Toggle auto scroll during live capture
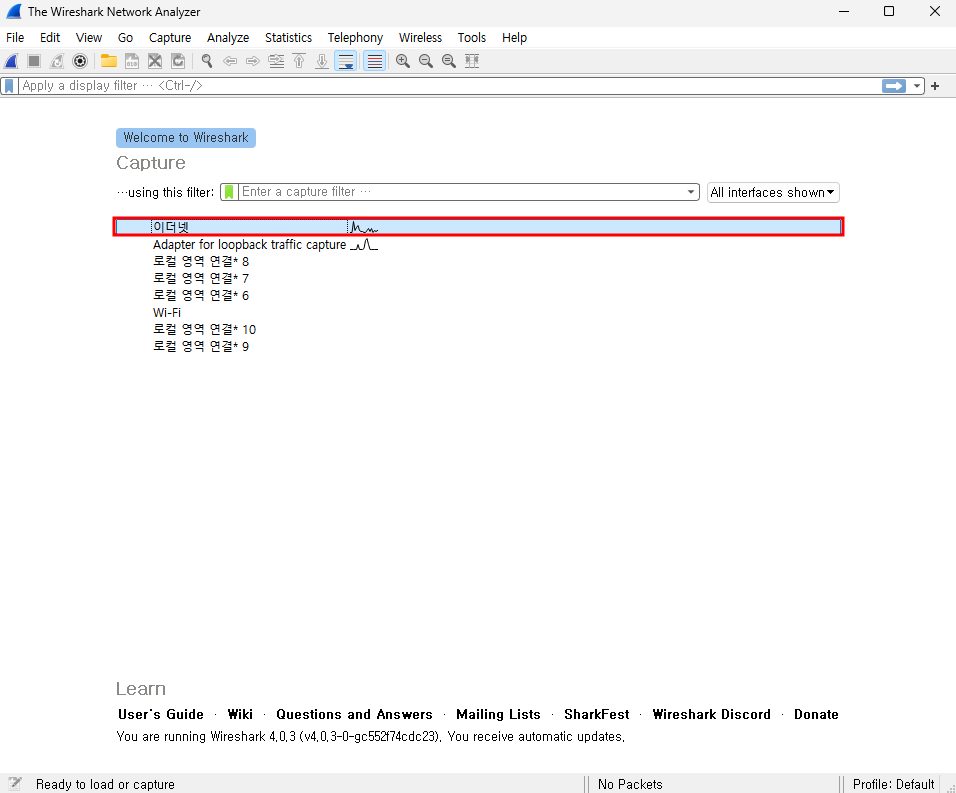The width and height of the screenshot is (956, 793). 346,61
